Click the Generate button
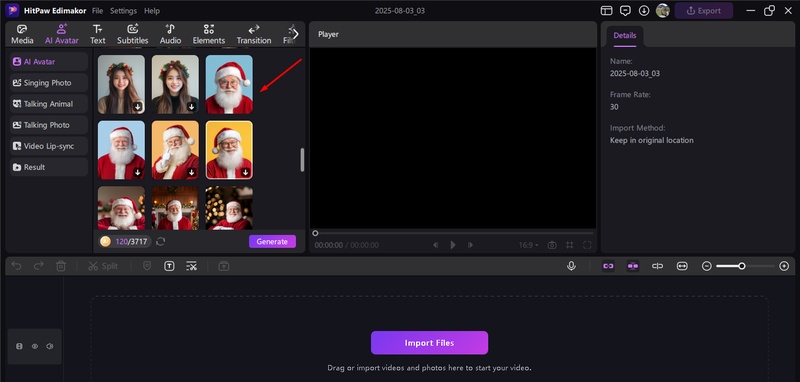 point(272,242)
